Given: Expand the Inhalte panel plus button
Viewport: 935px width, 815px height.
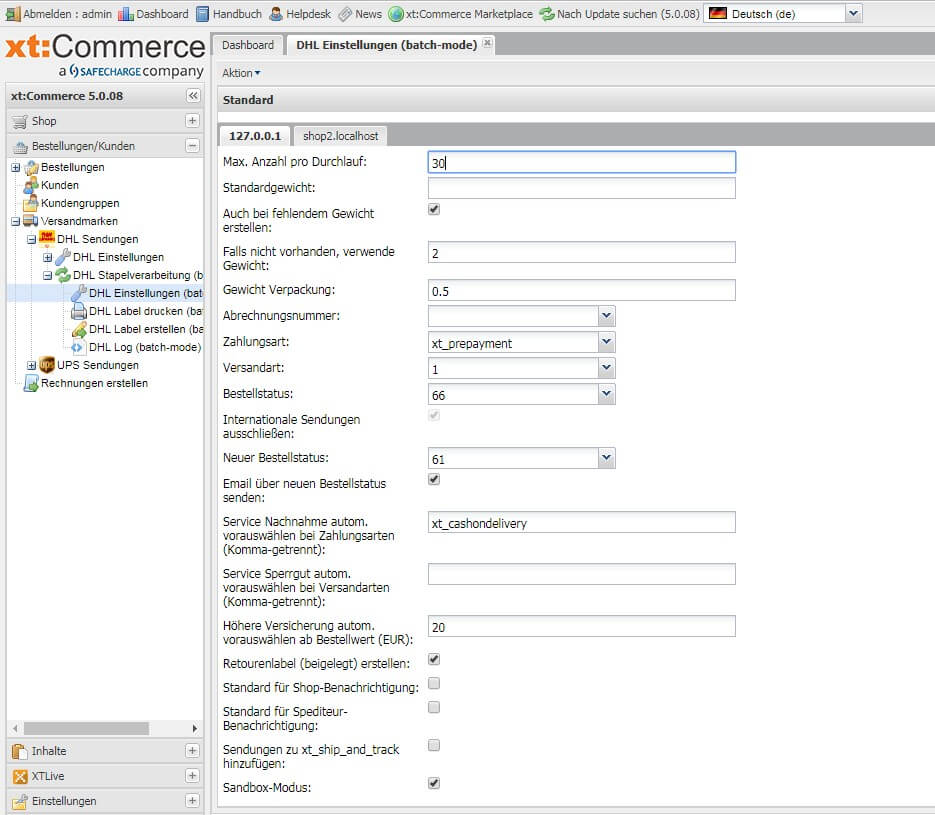Looking at the screenshot, I should coord(193,751).
